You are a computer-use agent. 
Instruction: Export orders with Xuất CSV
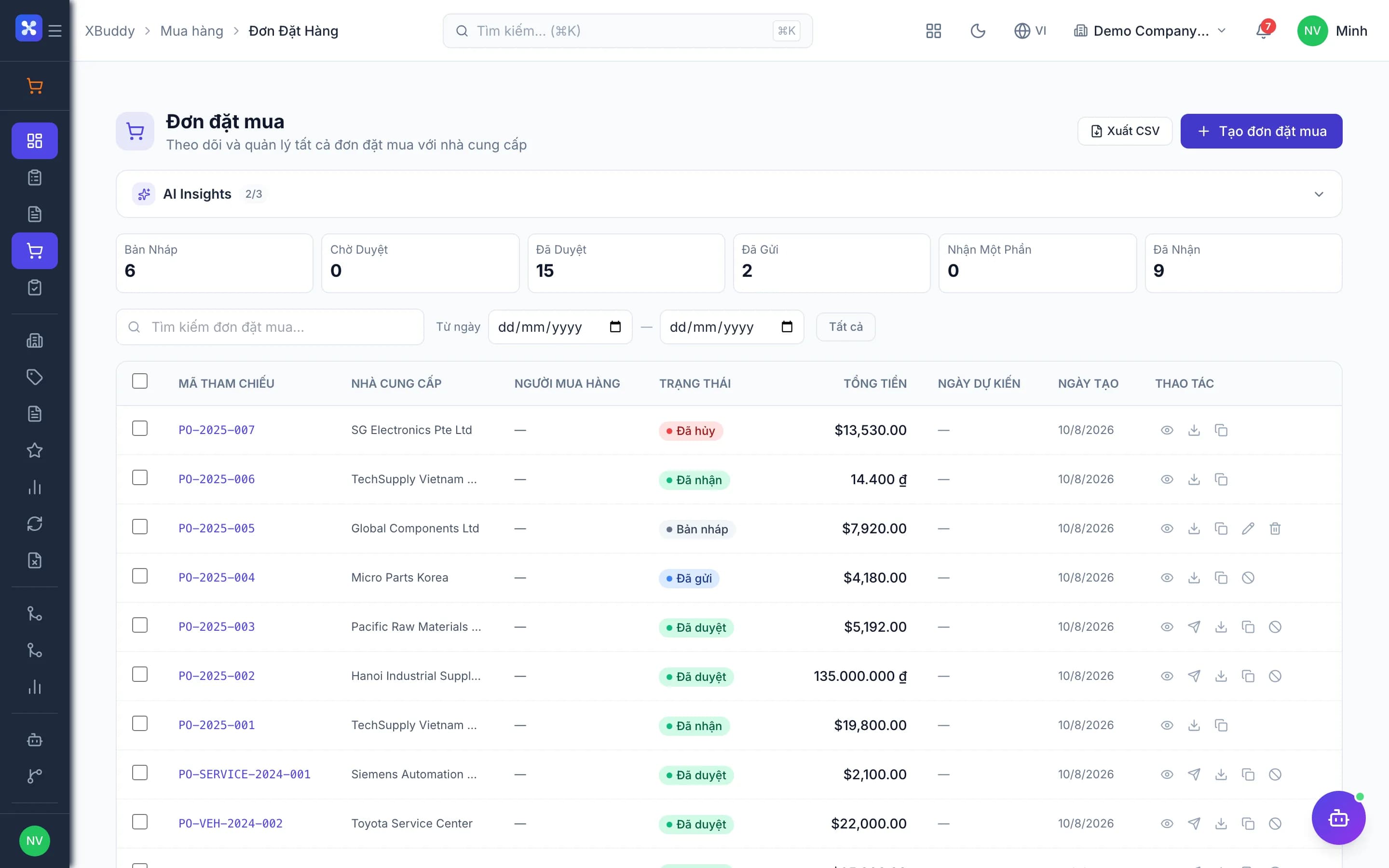point(1124,132)
